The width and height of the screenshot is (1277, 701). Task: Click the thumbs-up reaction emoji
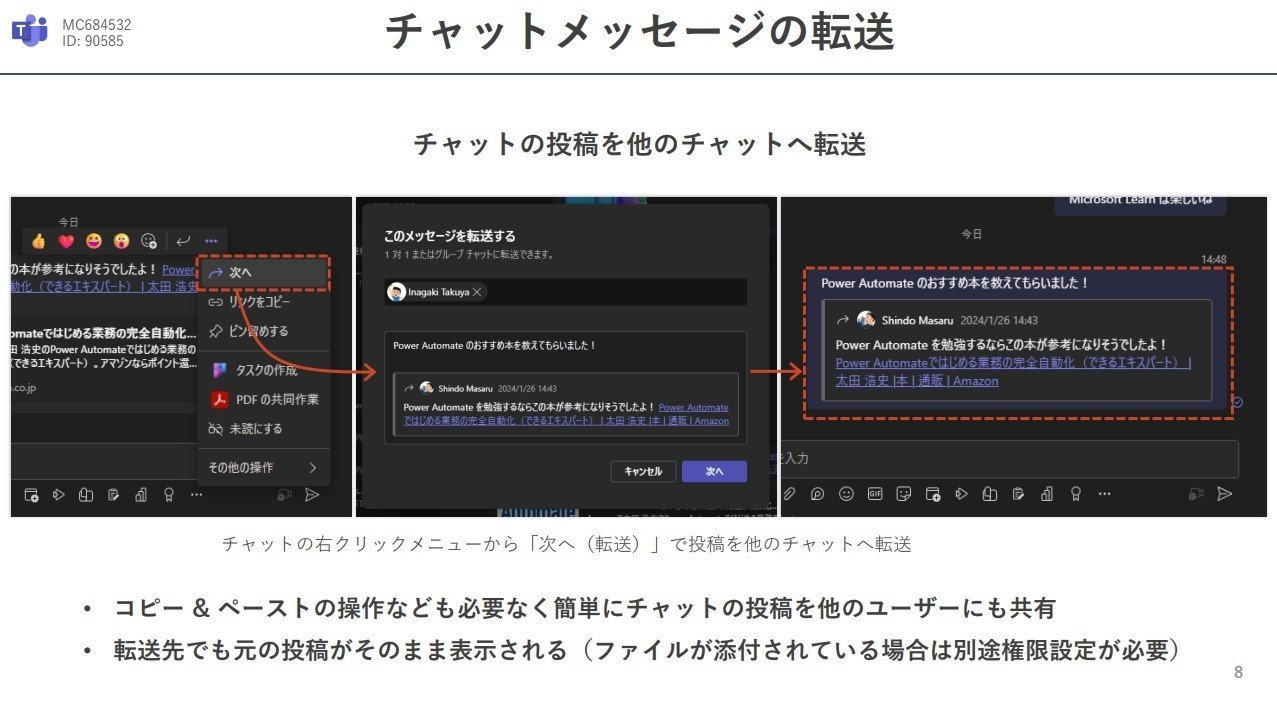click(38, 240)
